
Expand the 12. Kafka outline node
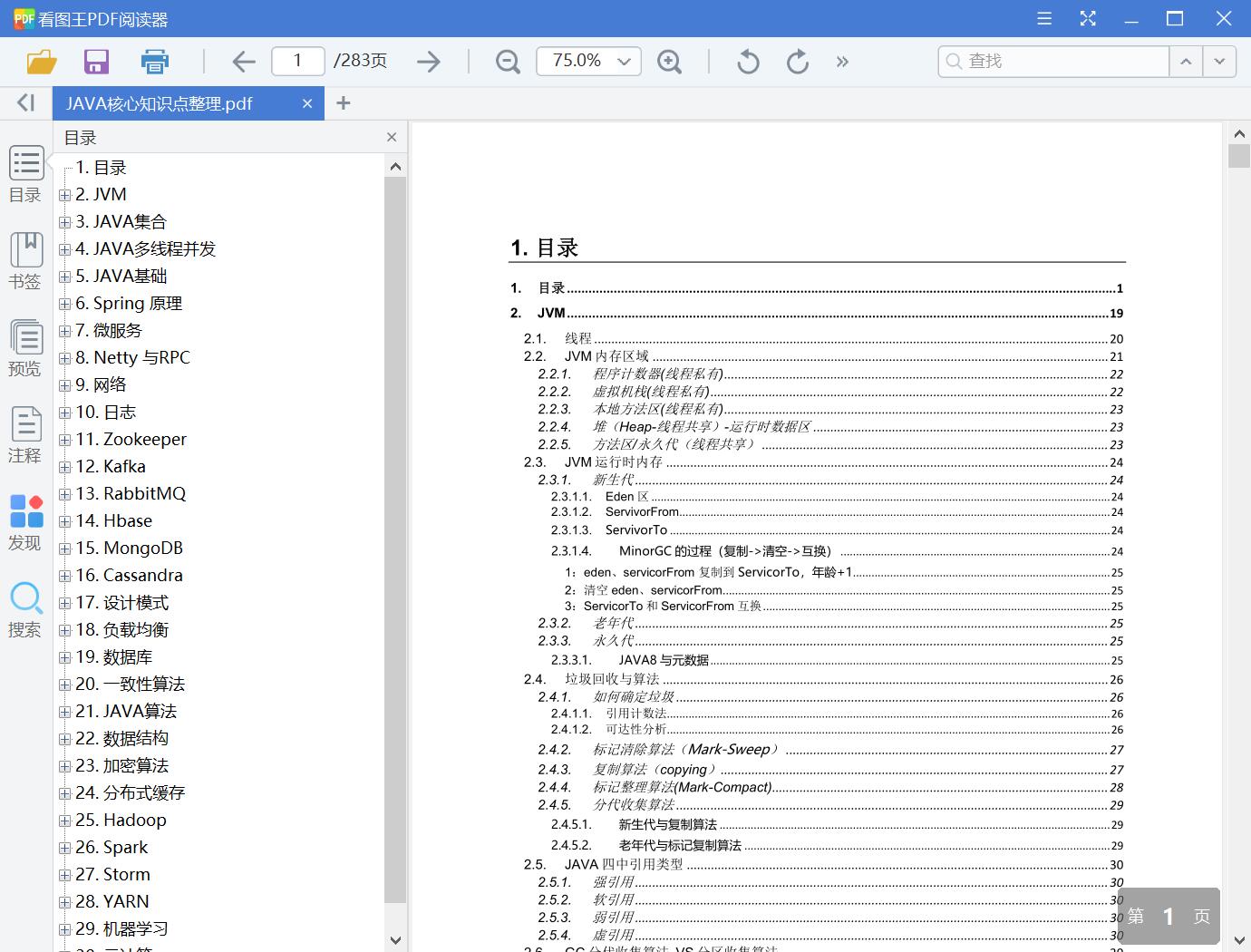[64, 467]
